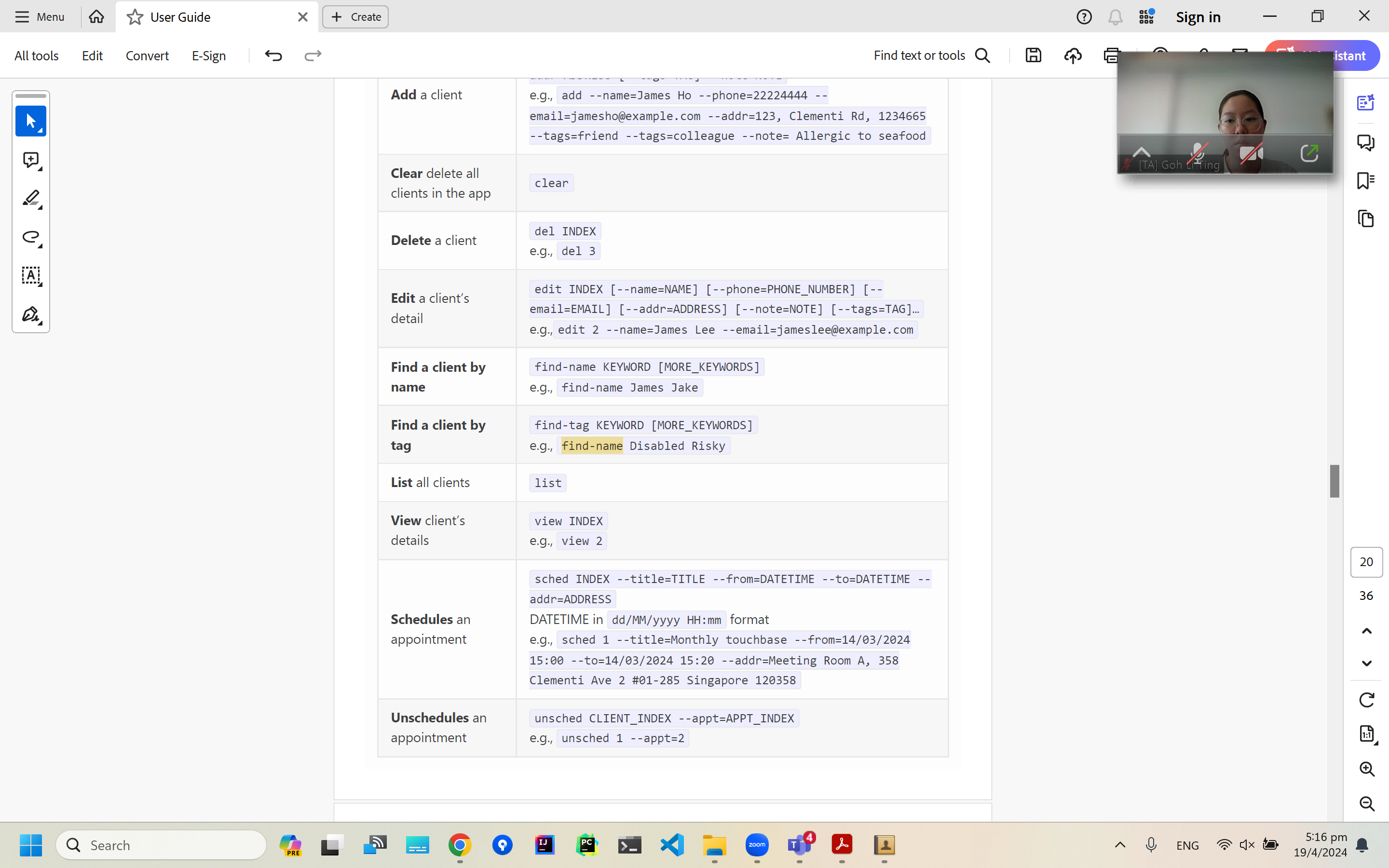Show hidden system tray icons

coord(1120,845)
